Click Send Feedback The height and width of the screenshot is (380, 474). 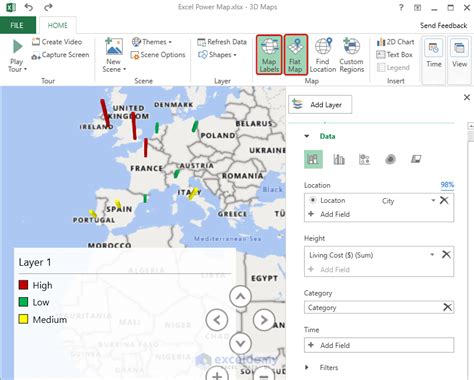(x=443, y=25)
